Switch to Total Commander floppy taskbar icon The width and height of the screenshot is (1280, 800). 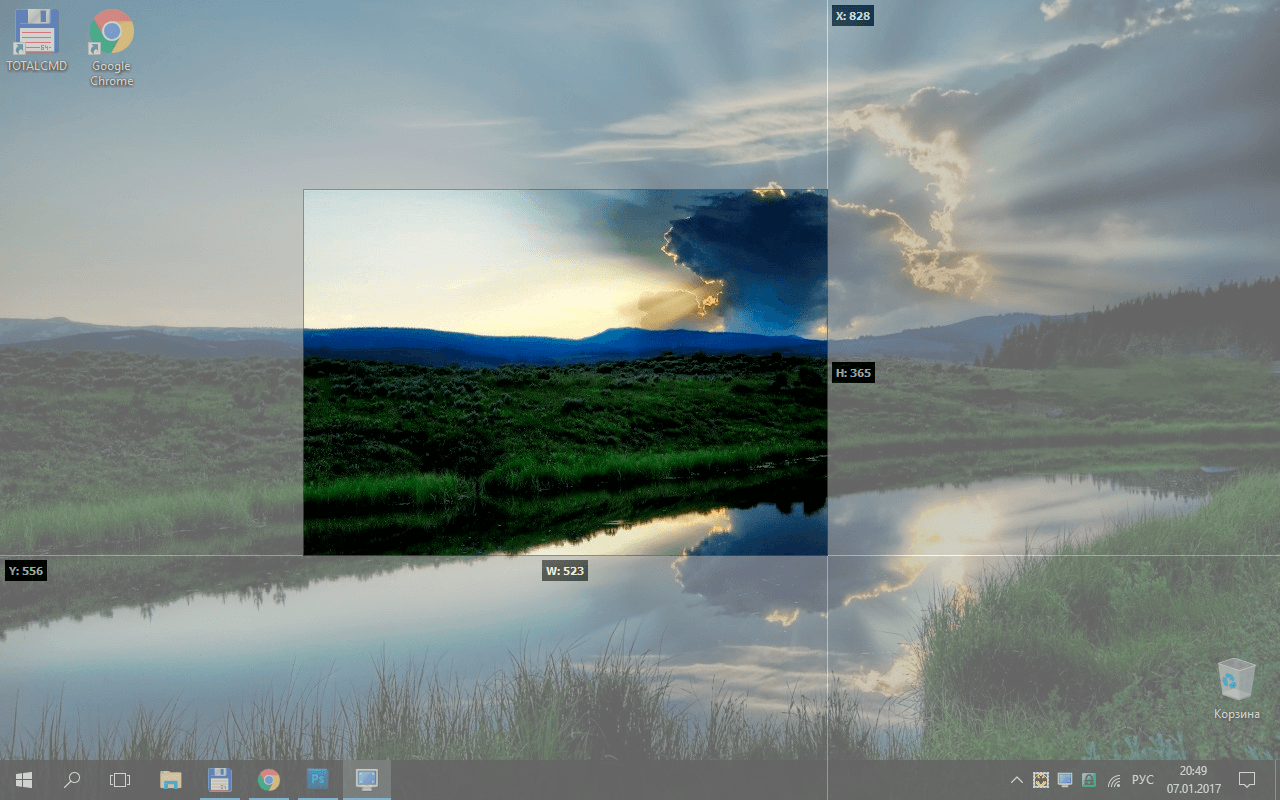tap(220, 780)
